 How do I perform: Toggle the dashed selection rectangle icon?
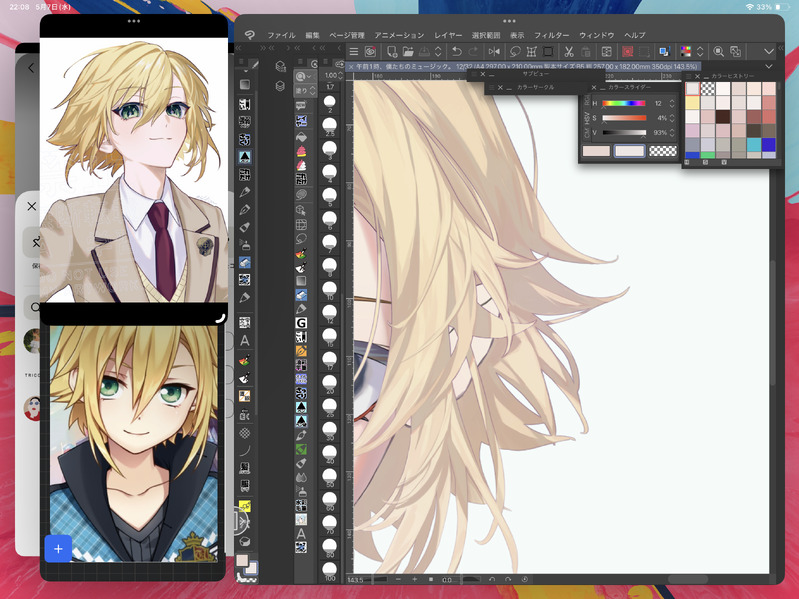pyautogui.click(x=644, y=51)
